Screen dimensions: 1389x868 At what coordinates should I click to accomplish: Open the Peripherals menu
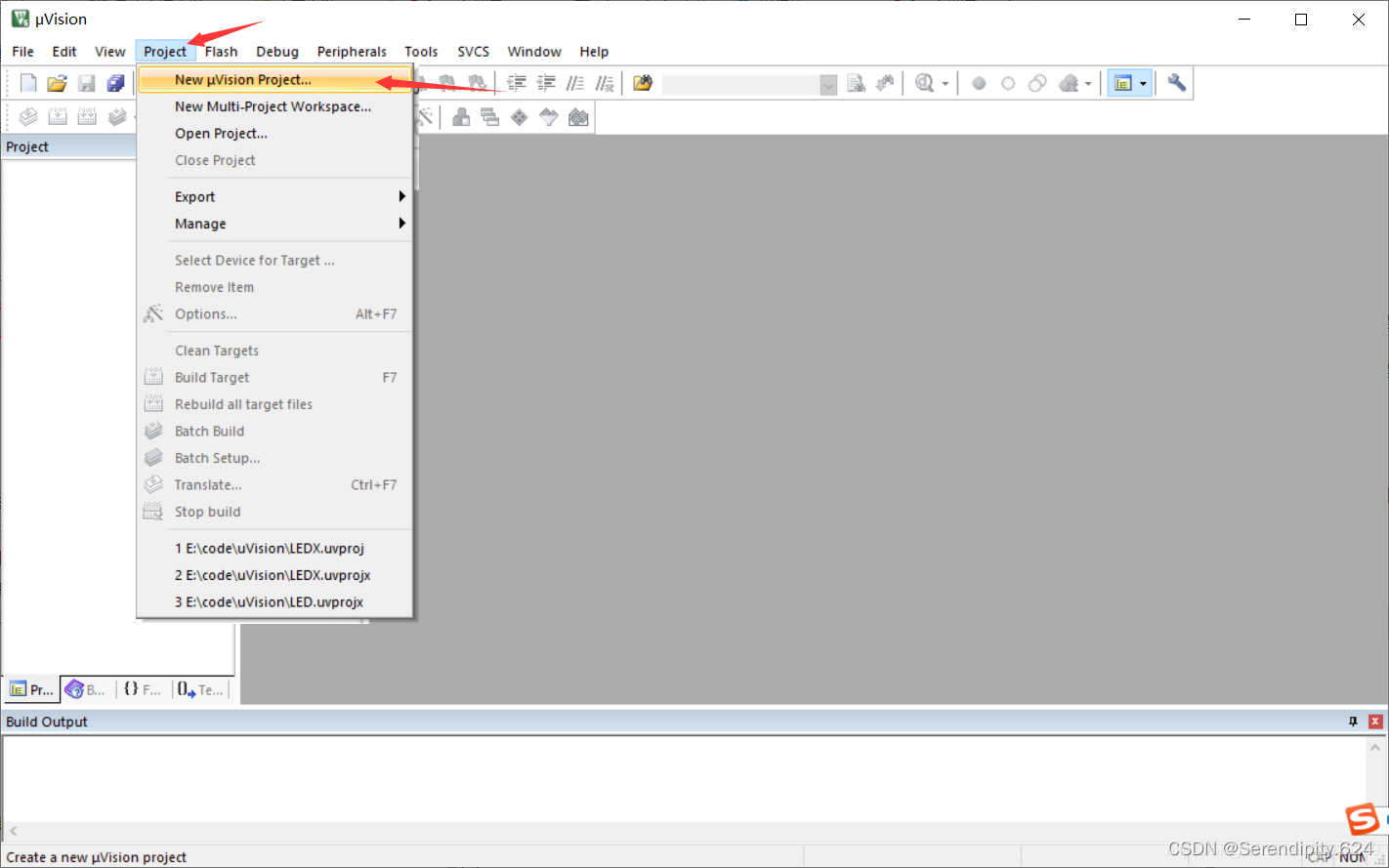(x=352, y=52)
